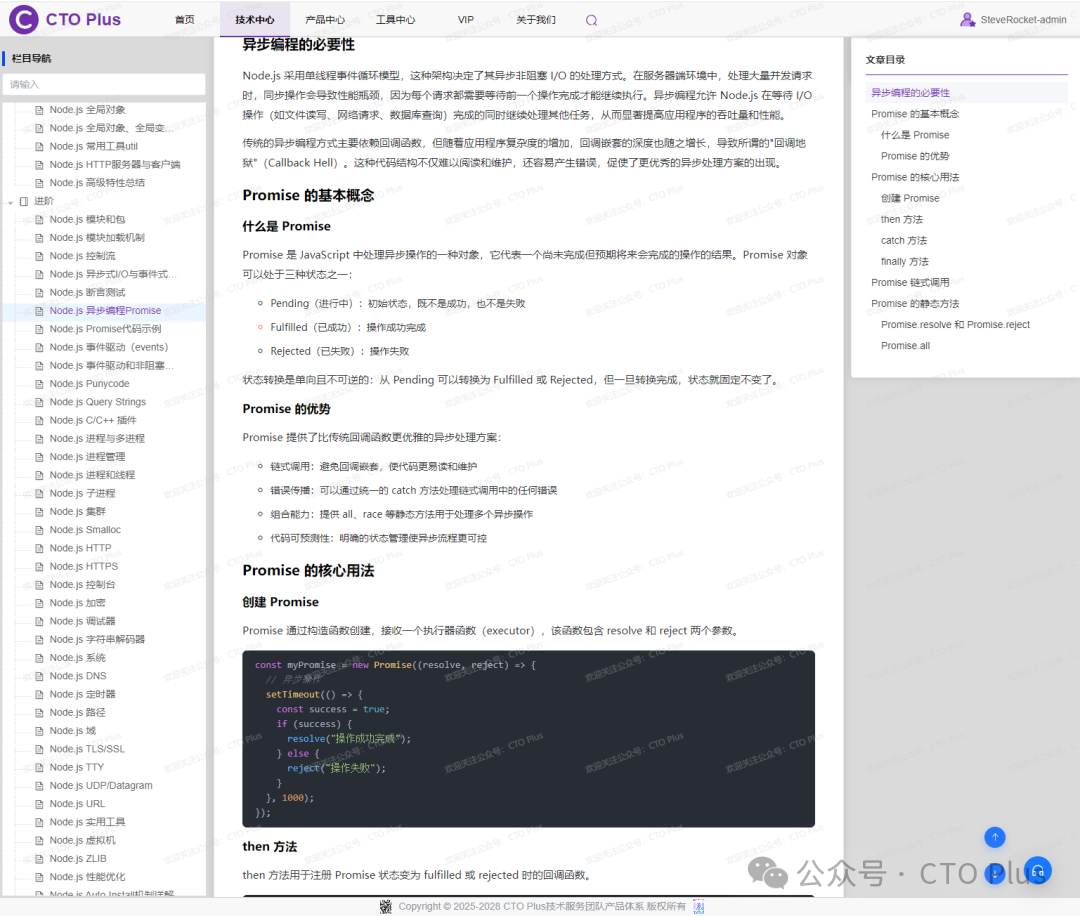Select Node.js Promise代码示例 in the sidebar
Screen dimensions: 1080x916
(107, 328)
